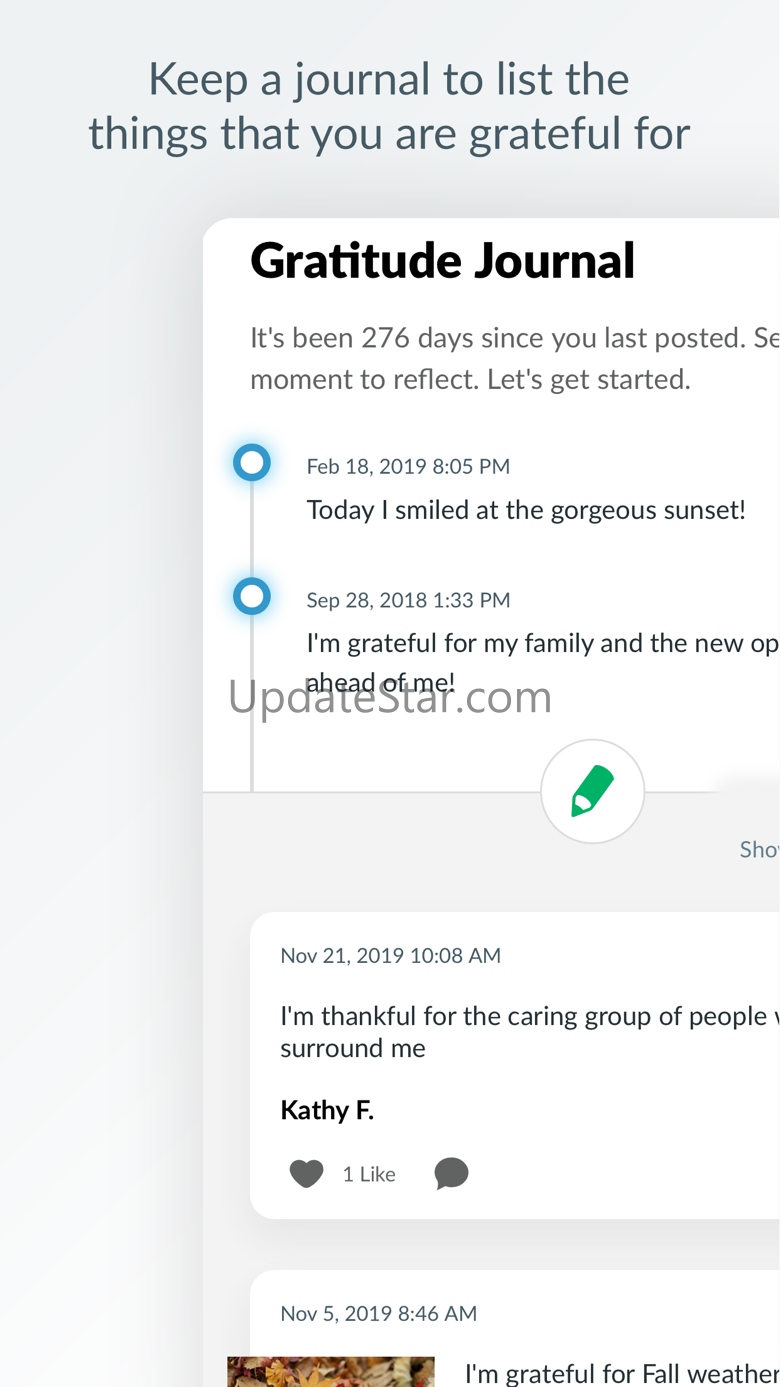Click the Sep 28, 2018 1:33 PM timestamp
Image resolution: width=780 pixels, height=1387 pixels.
click(408, 600)
